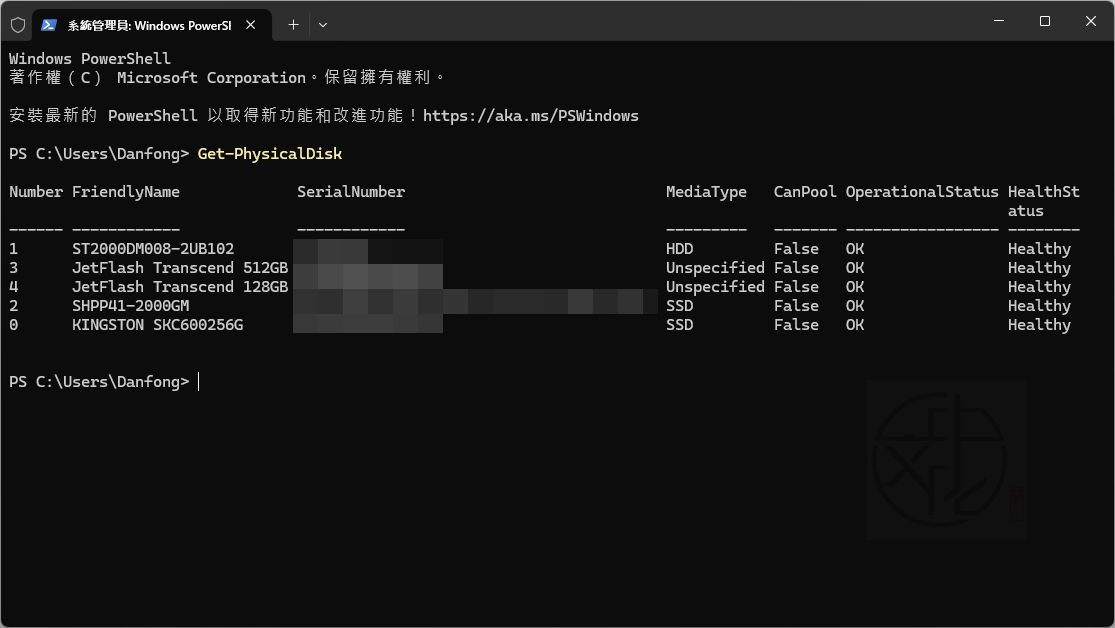
Task: Click the PowerShell icon in the tab
Action: (x=48, y=25)
